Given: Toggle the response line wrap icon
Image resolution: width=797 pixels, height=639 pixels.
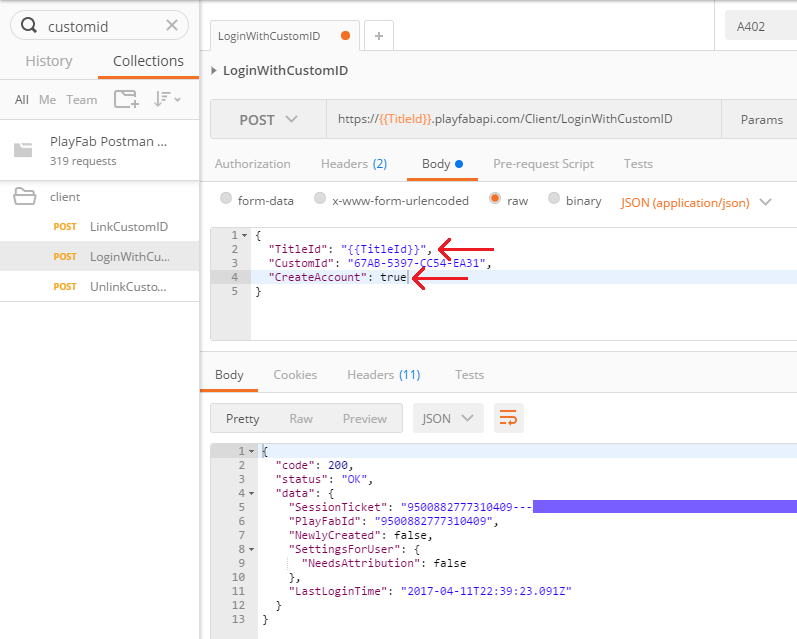Looking at the screenshot, I should (508, 418).
